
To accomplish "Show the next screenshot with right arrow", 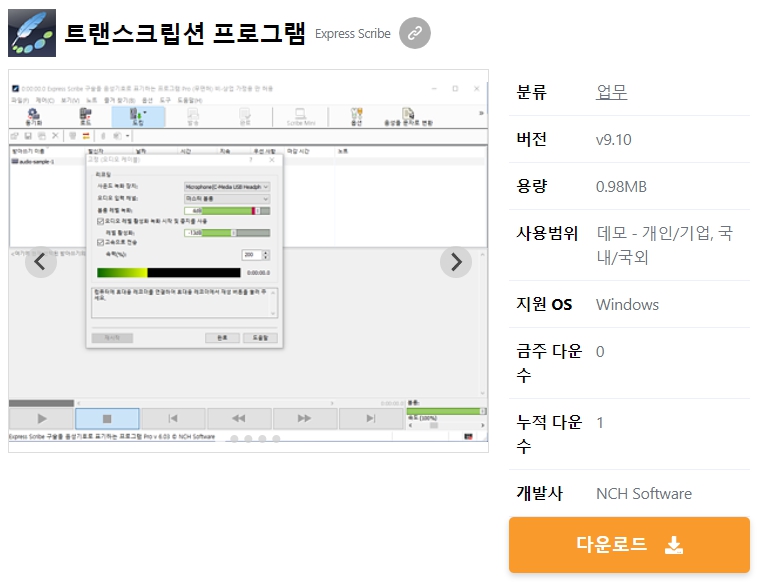I will 456,262.
